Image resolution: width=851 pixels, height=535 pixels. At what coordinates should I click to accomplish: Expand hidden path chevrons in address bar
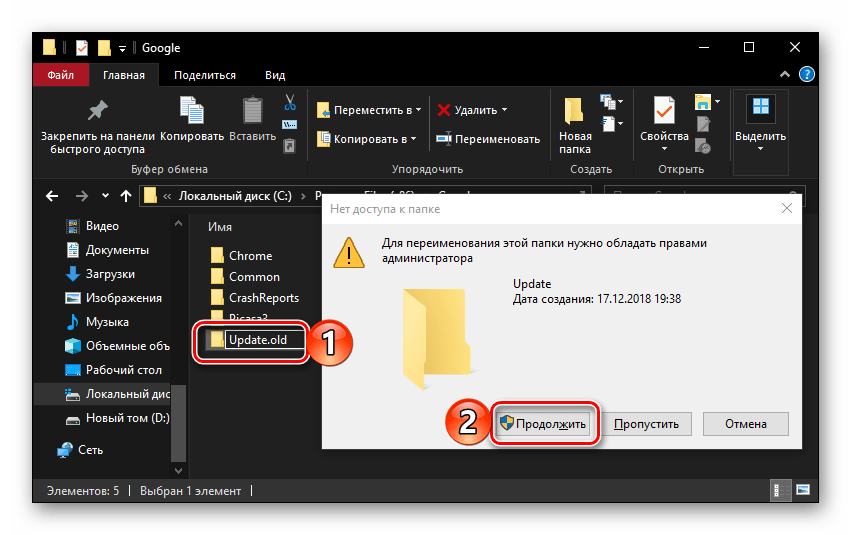click(x=167, y=196)
